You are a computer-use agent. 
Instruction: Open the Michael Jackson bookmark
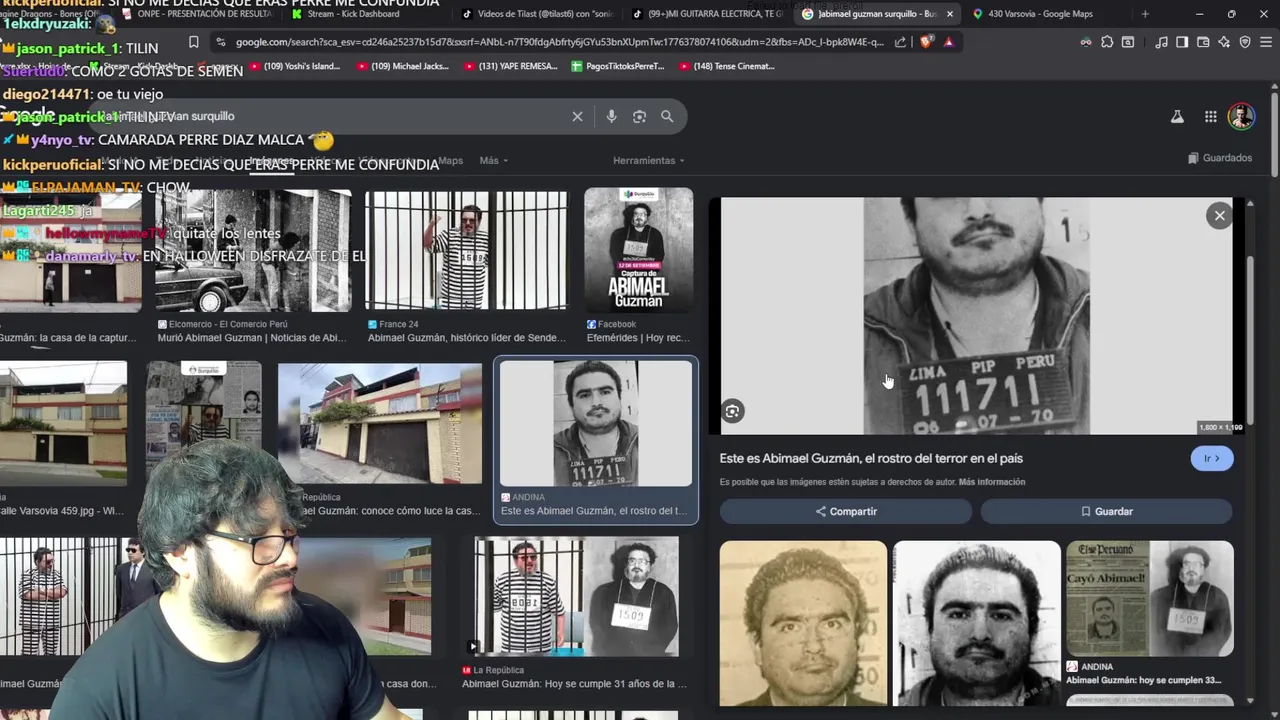tap(403, 66)
